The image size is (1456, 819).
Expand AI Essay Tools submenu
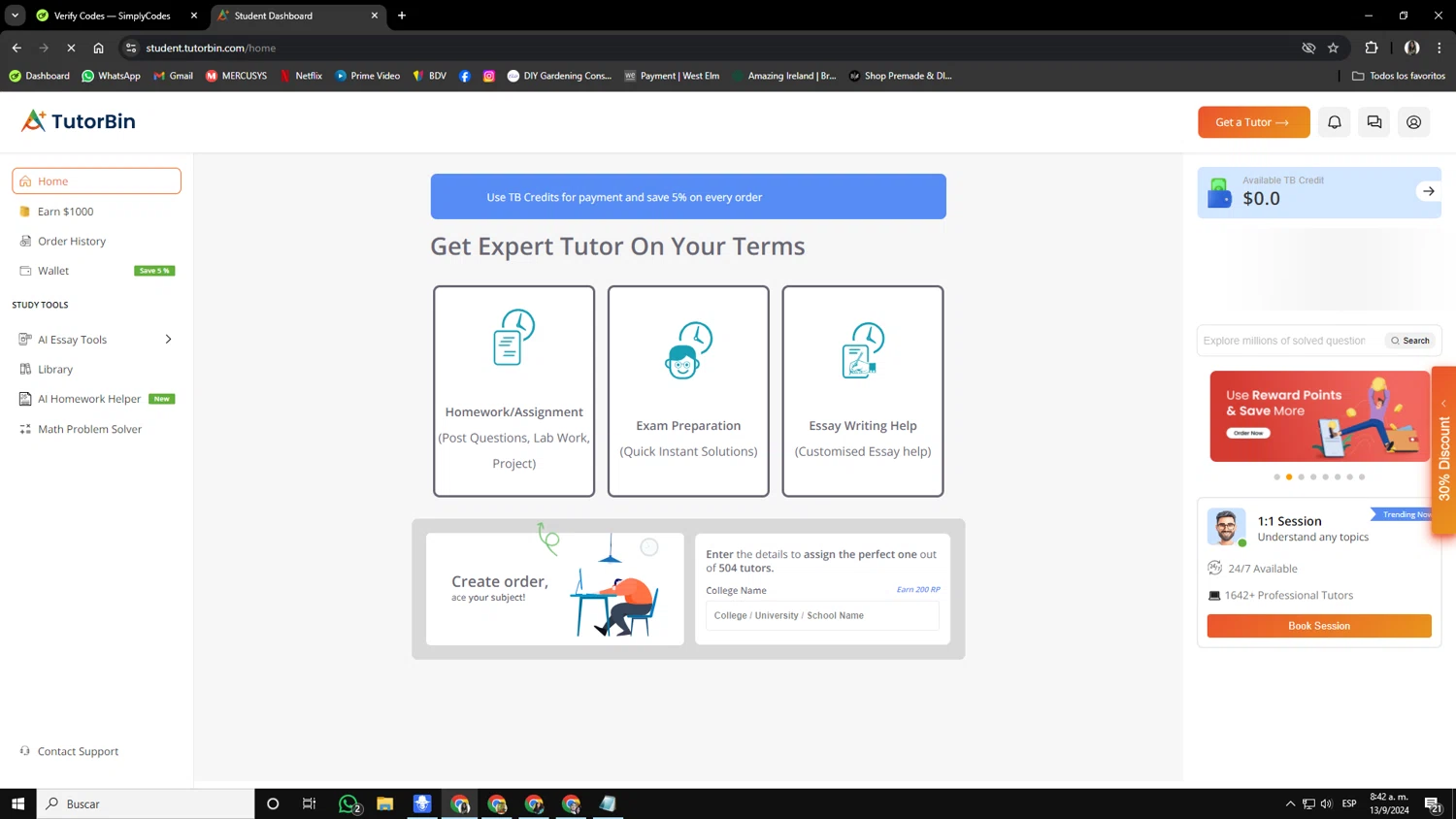[x=168, y=340]
